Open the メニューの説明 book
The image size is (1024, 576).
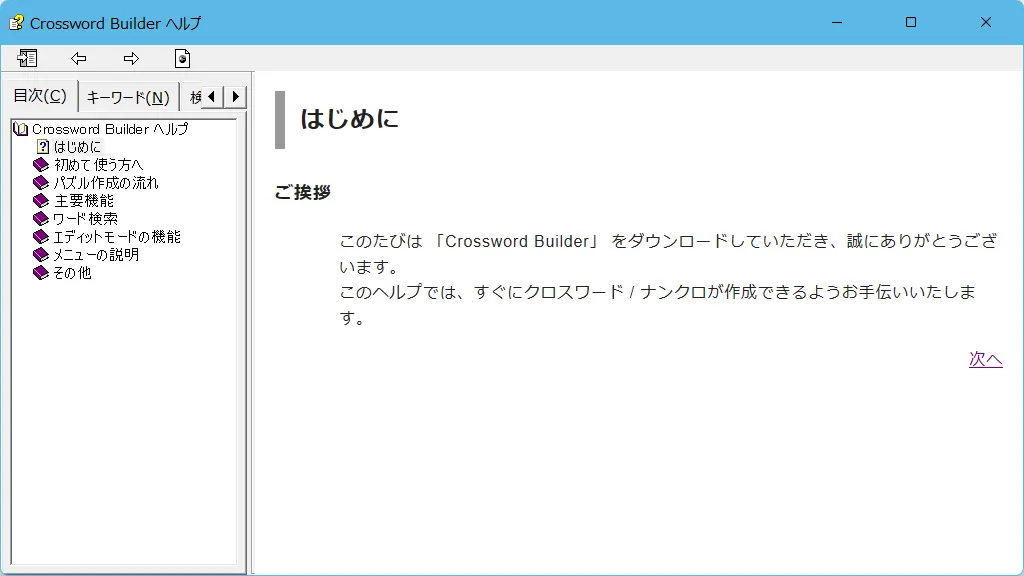point(96,255)
